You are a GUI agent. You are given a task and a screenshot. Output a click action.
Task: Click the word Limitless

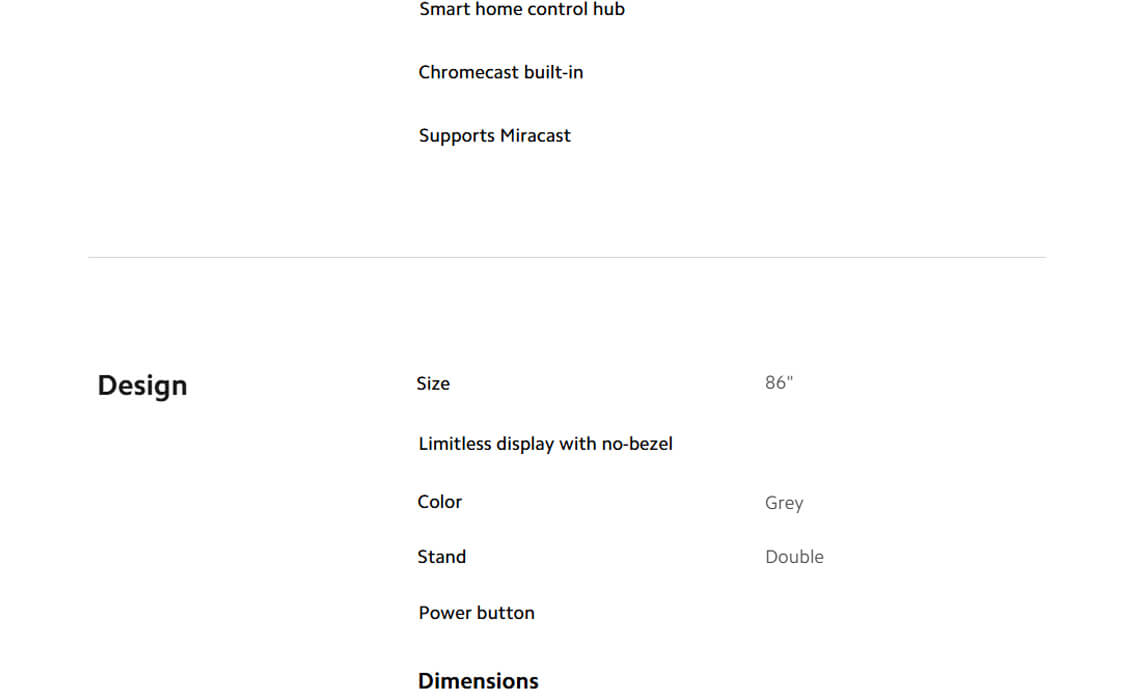(455, 444)
